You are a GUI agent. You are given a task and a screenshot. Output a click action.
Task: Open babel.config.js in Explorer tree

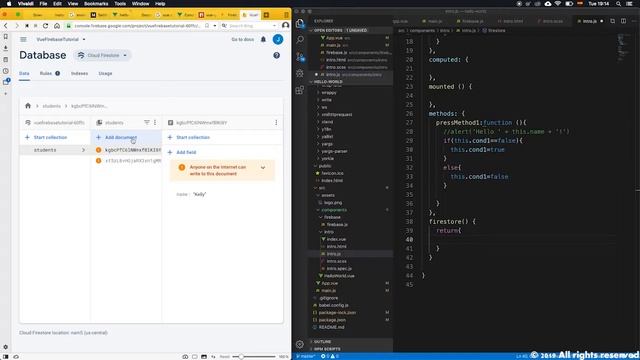tap(333, 305)
